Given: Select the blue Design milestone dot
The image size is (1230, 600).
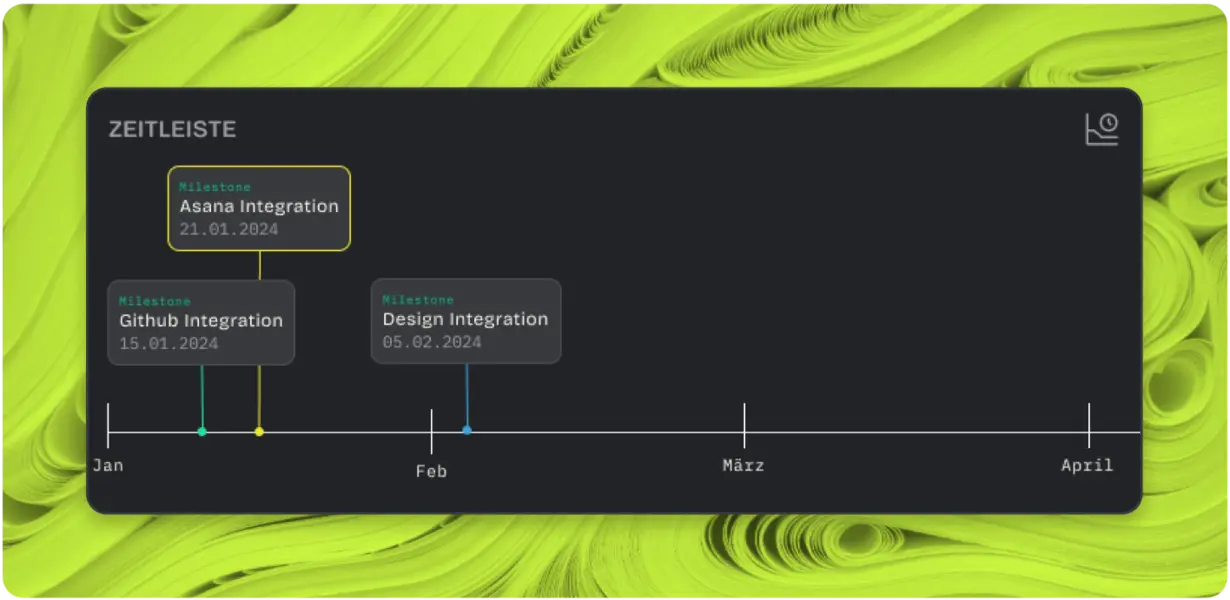Looking at the screenshot, I should (467, 430).
